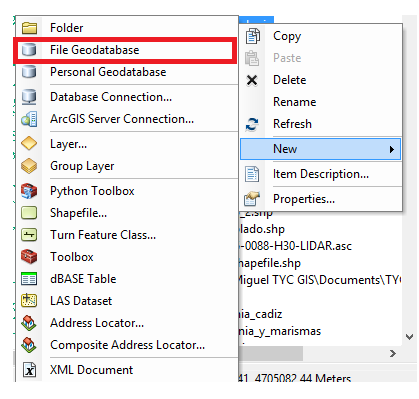
Task: Click the horizontal scrollbar right arrow
Action: pos(393,353)
